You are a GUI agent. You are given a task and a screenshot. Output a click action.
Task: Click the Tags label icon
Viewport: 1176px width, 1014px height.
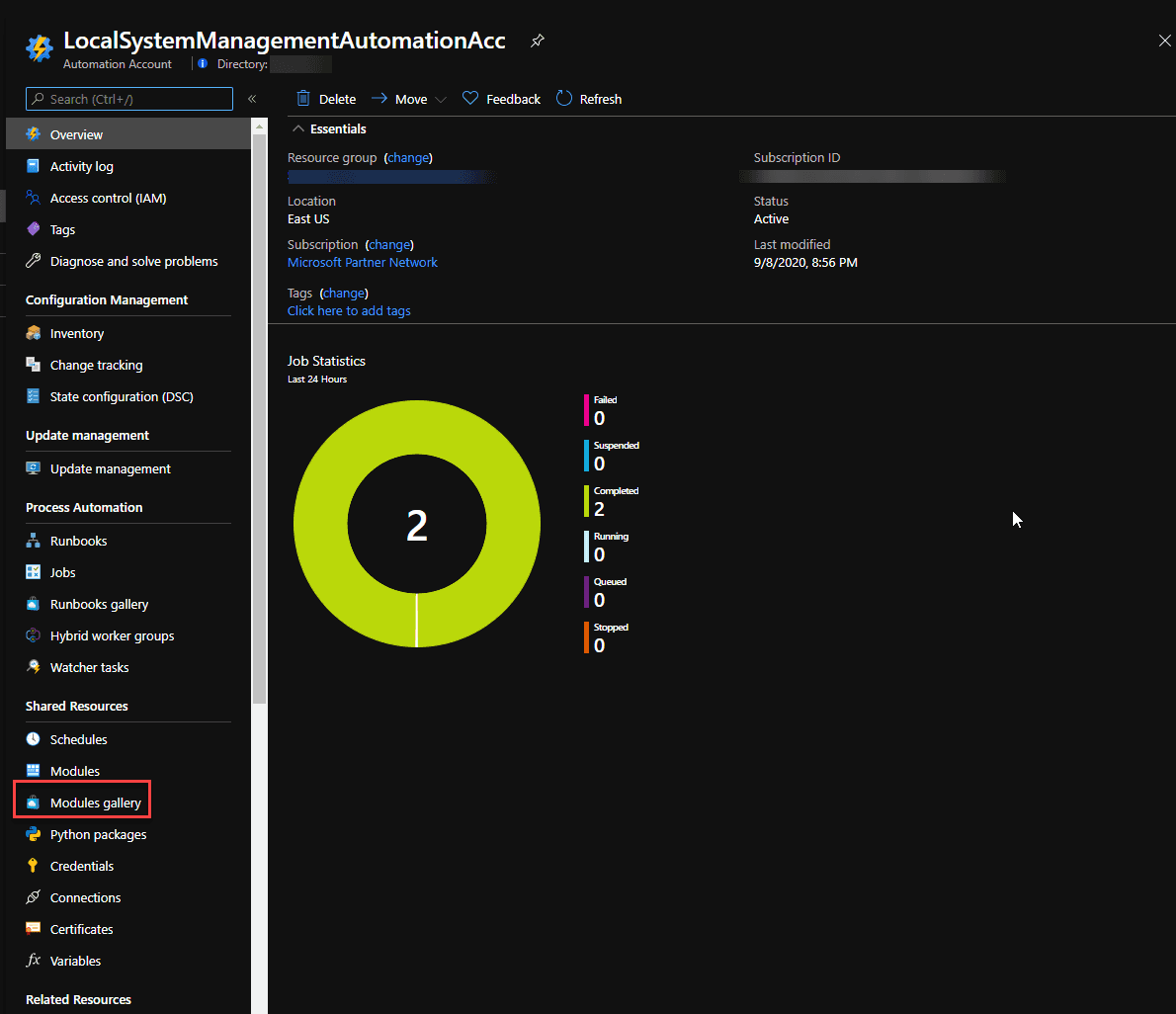[33, 228]
